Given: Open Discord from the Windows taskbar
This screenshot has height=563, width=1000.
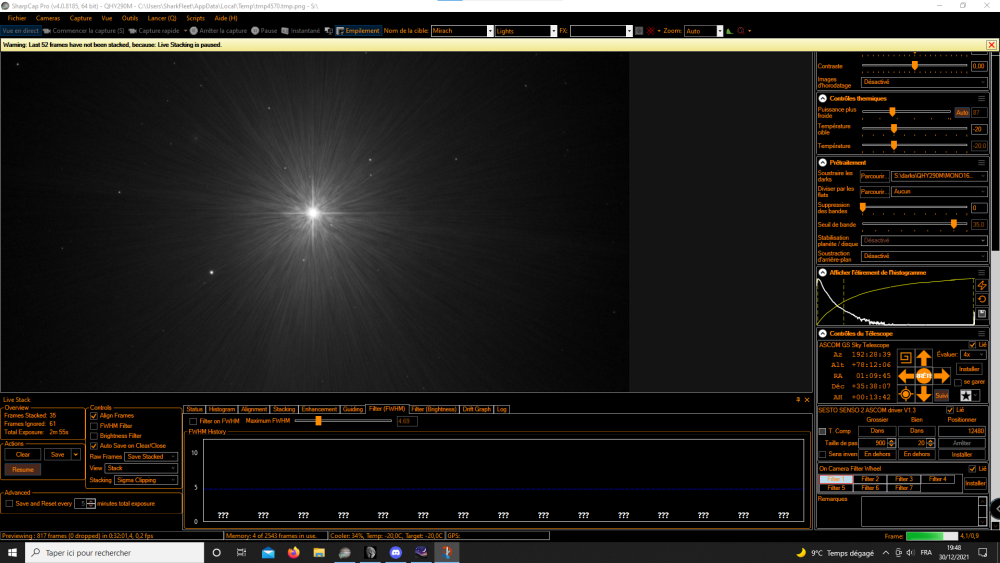Looking at the screenshot, I should tap(395, 553).
